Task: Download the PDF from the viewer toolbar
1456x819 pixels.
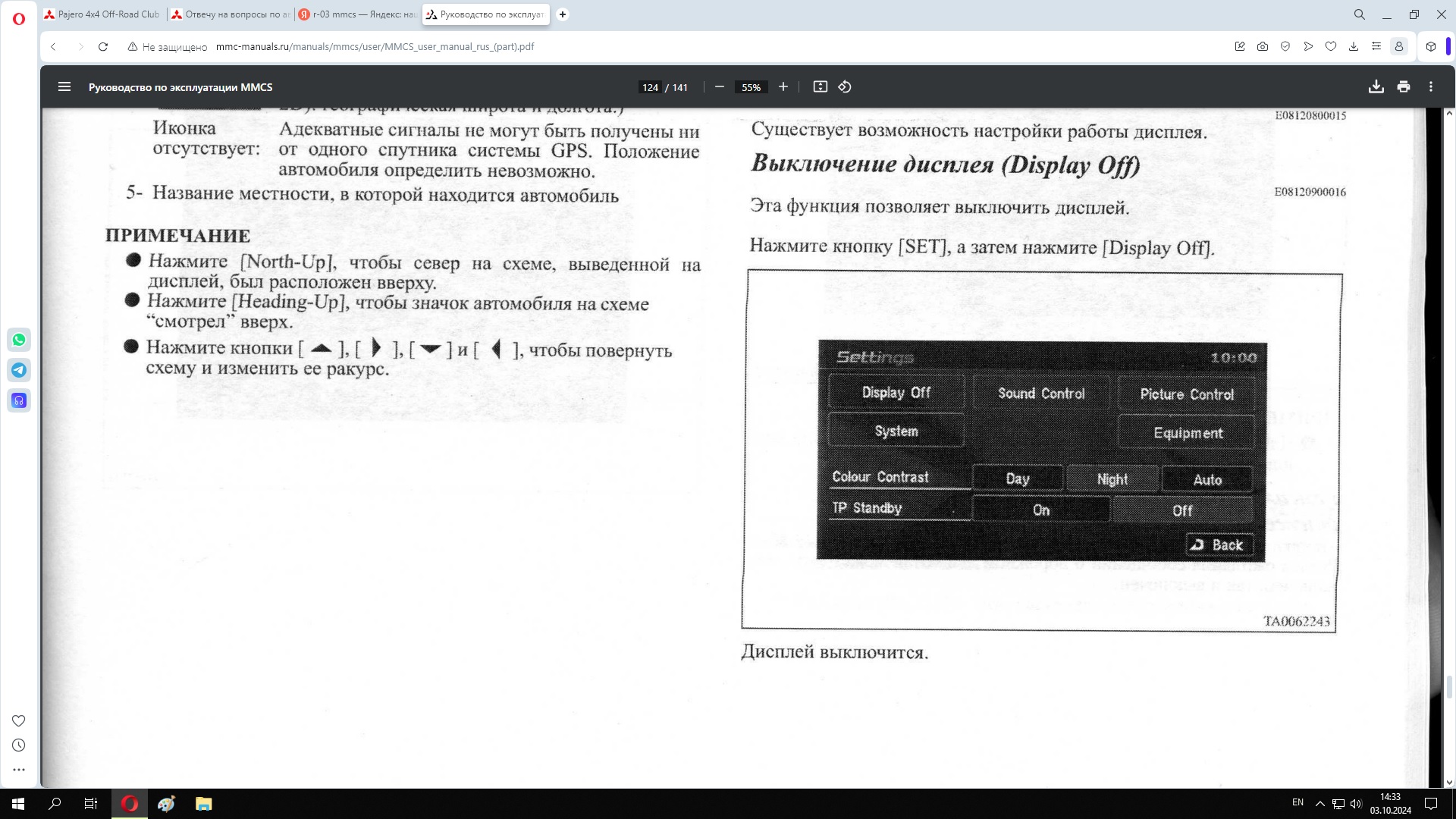Action: (1376, 87)
